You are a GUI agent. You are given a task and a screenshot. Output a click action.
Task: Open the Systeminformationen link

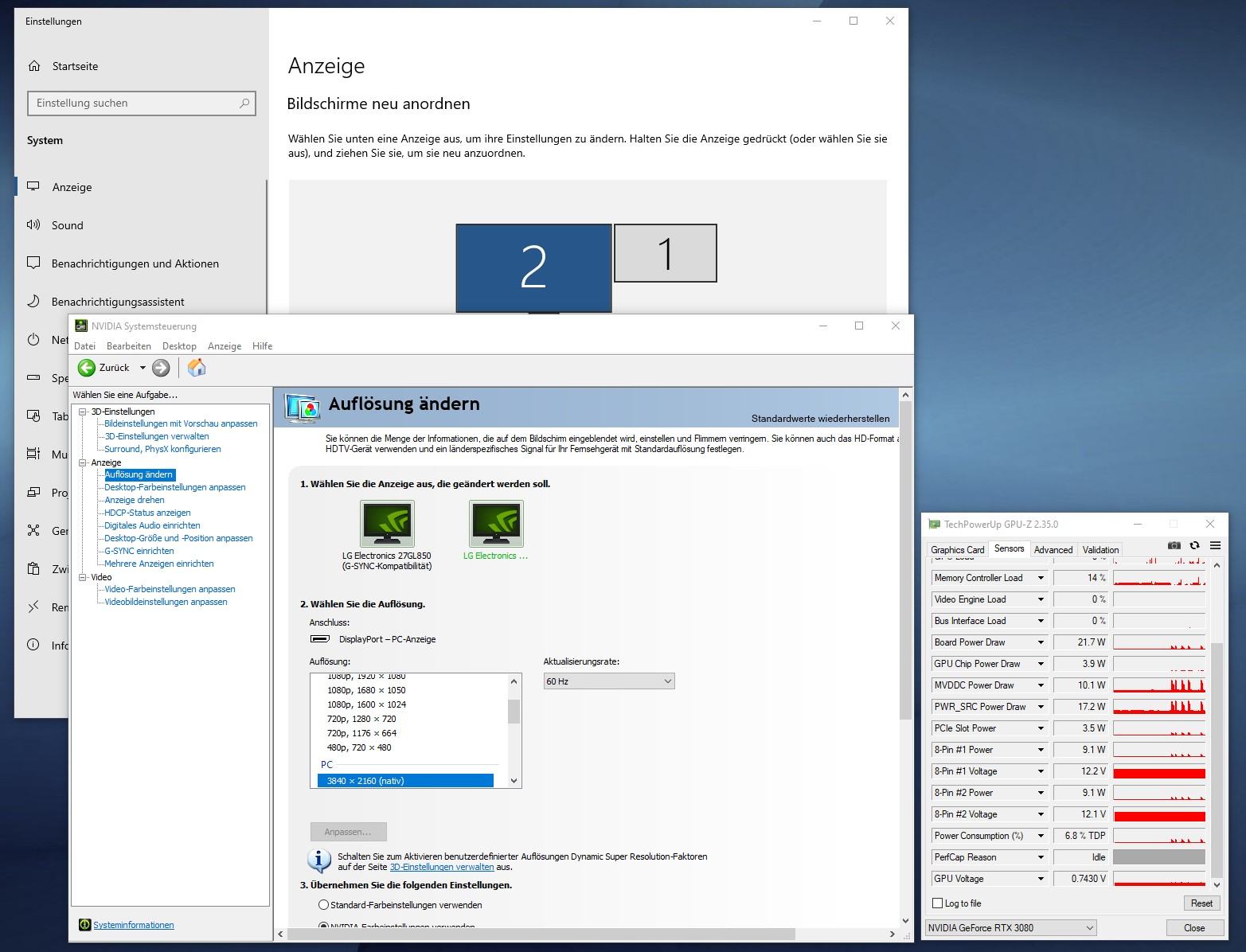coord(134,925)
